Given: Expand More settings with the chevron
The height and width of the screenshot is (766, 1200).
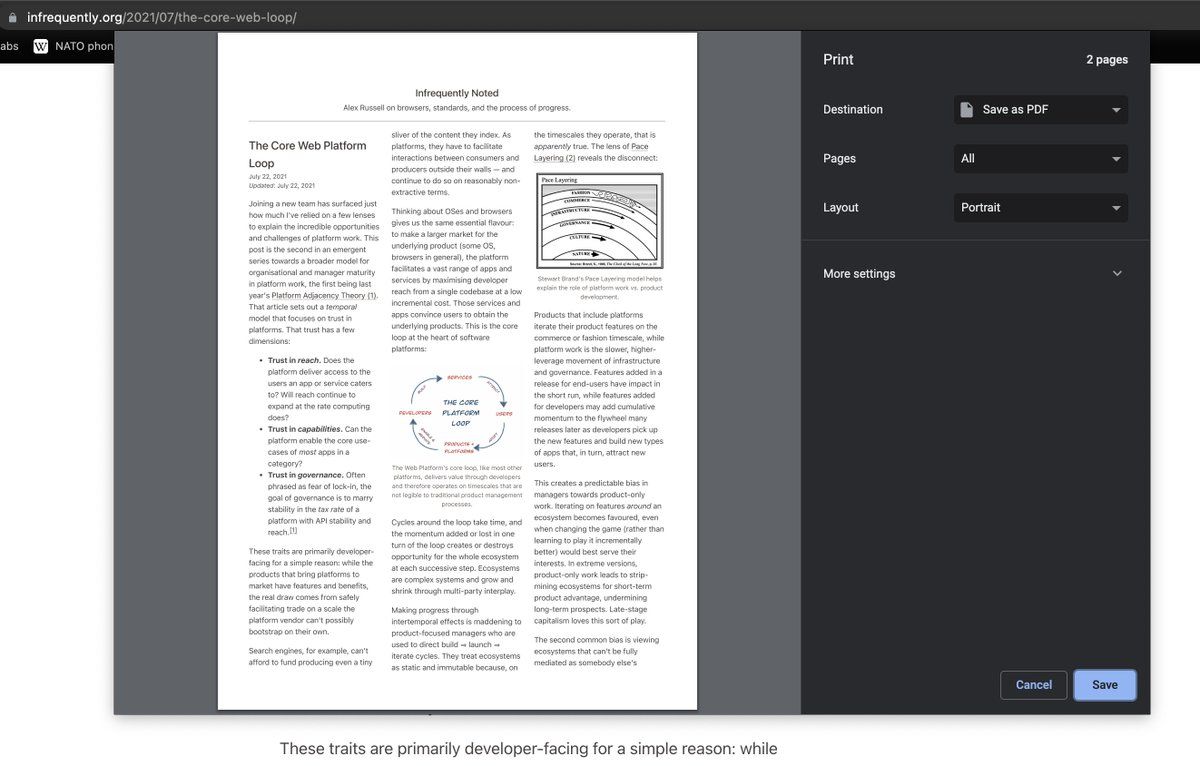Looking at the screenshot, I should [1117, 274].
